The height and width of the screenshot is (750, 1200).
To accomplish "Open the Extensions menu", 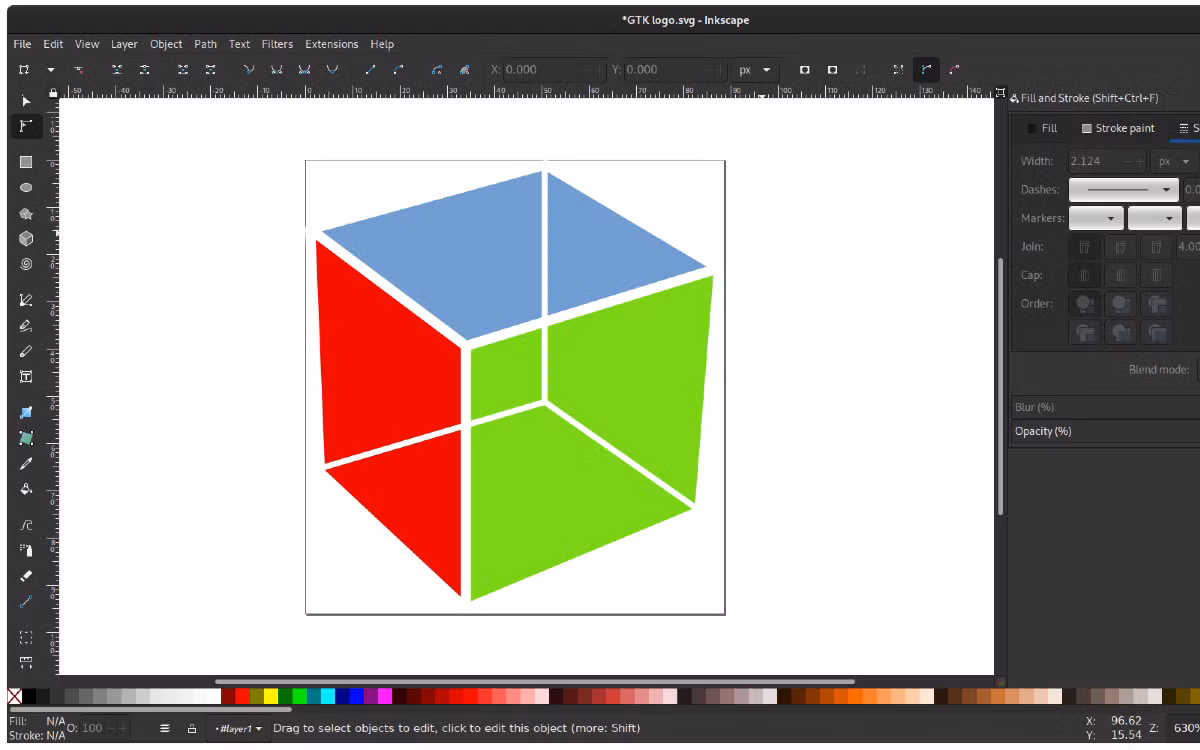I will (331, 44).
